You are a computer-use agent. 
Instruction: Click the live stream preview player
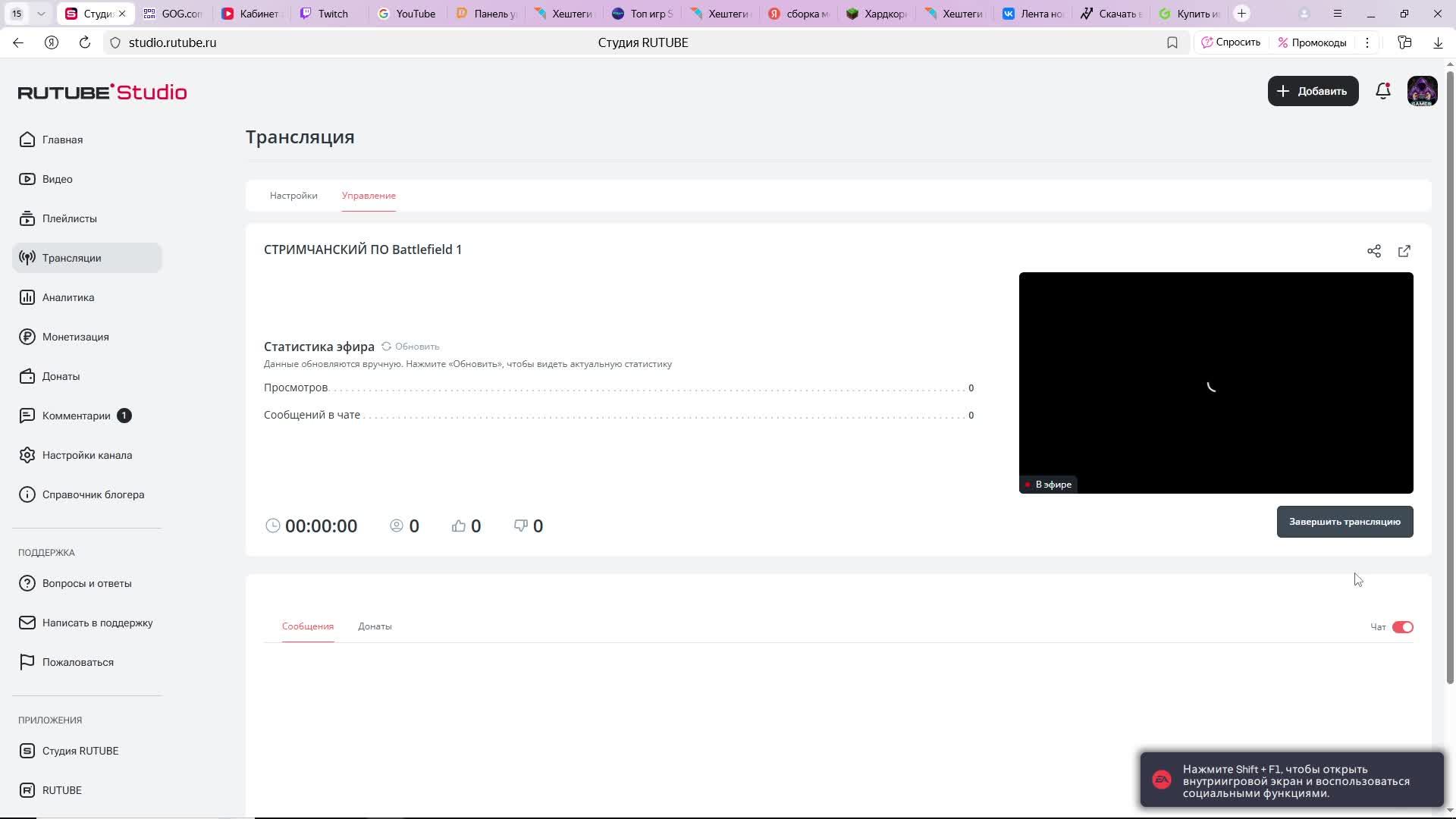click(x=1216, y=383)
